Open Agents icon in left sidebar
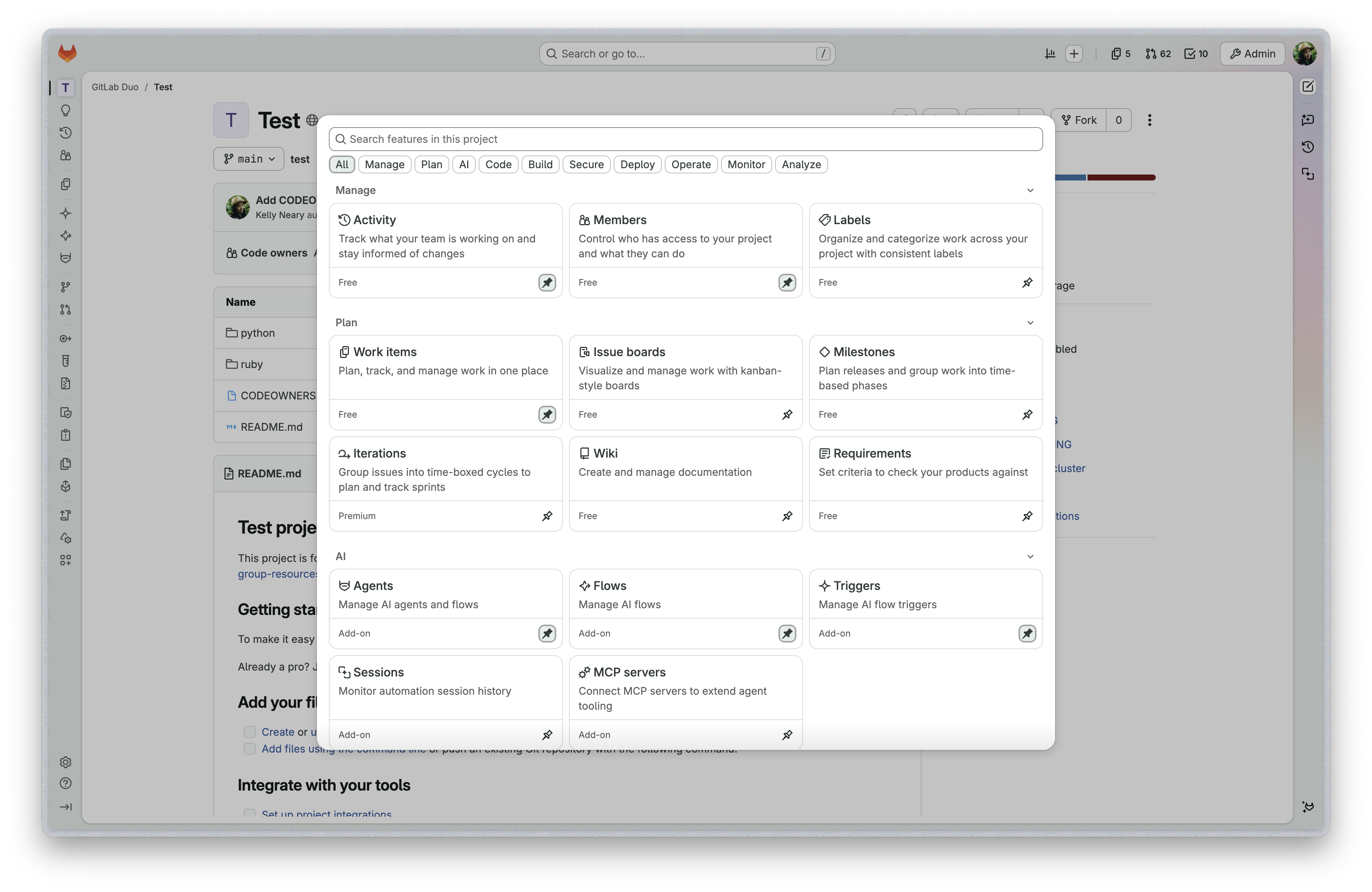Screen dimensions: 1372x892 (66, 258)
